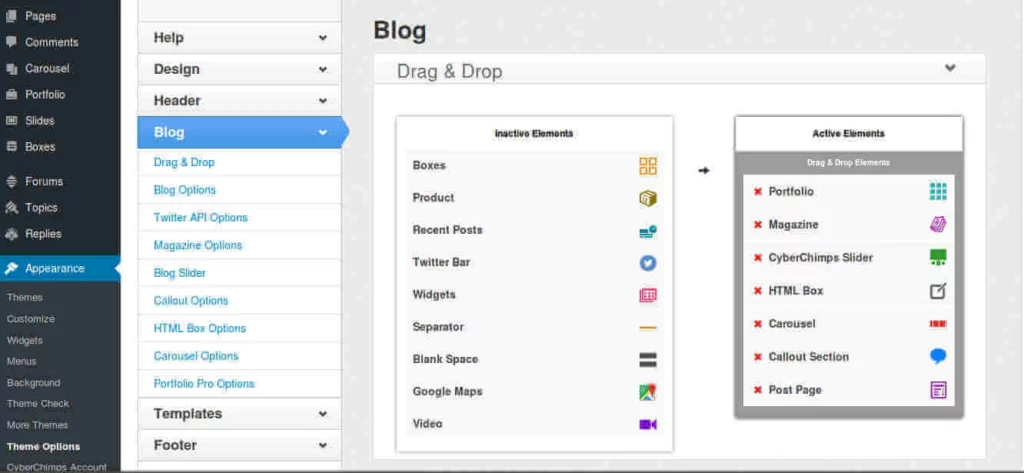Collapse the Blog section chevron
Image resolution: width=1024 pixels, height=473 pixels.
[323, 132]
